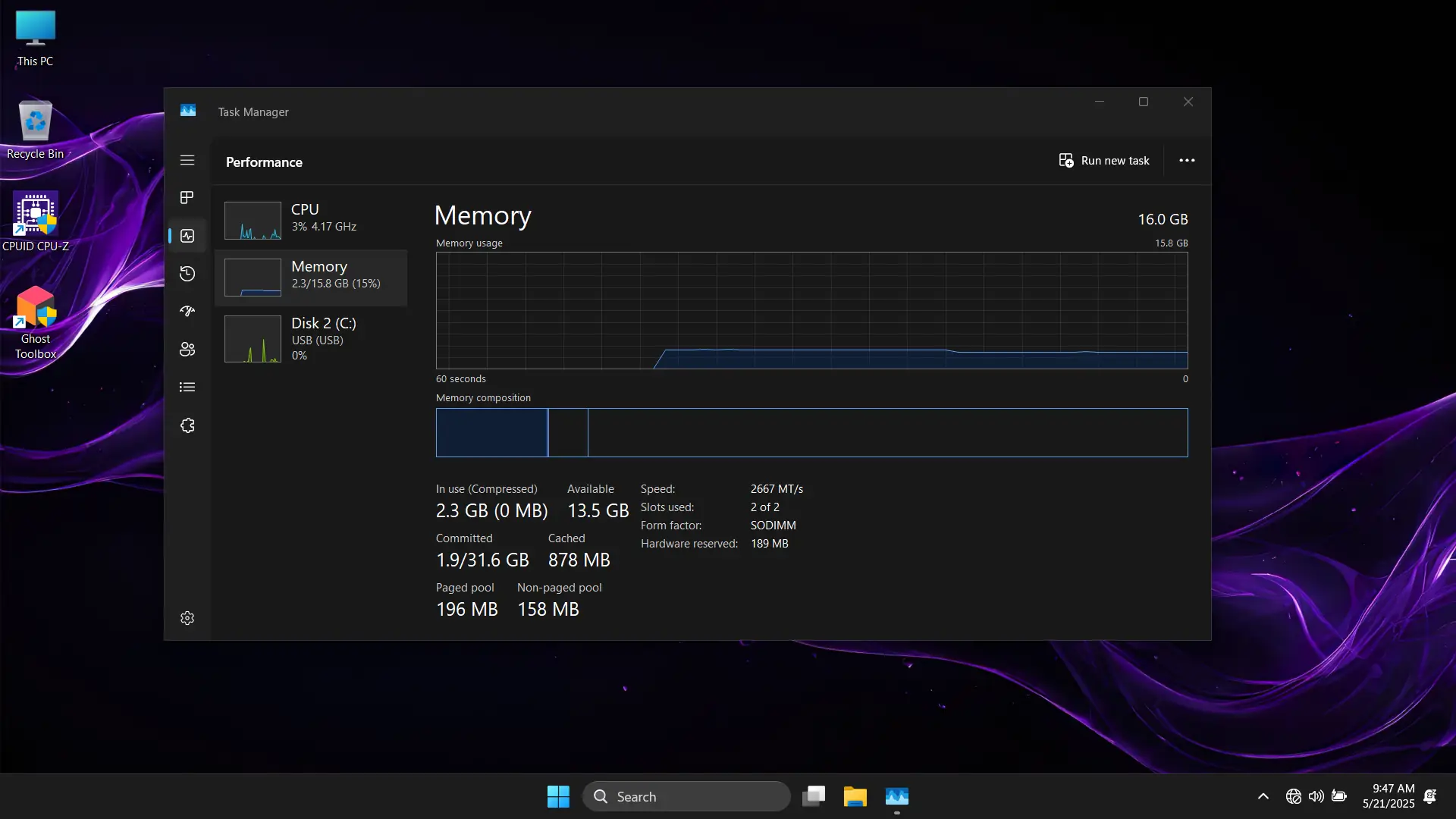The width and height of the screenshot is (1456, 819).
Task: Expand hidden icons in the system tray
Action: [1263, 796]
